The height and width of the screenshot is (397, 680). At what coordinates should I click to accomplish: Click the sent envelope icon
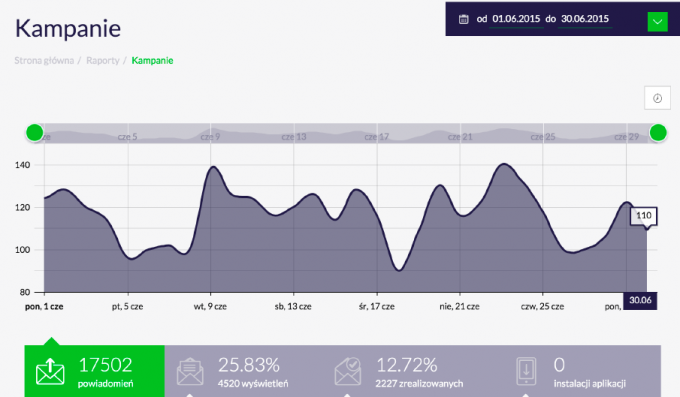tap(50, 372)
